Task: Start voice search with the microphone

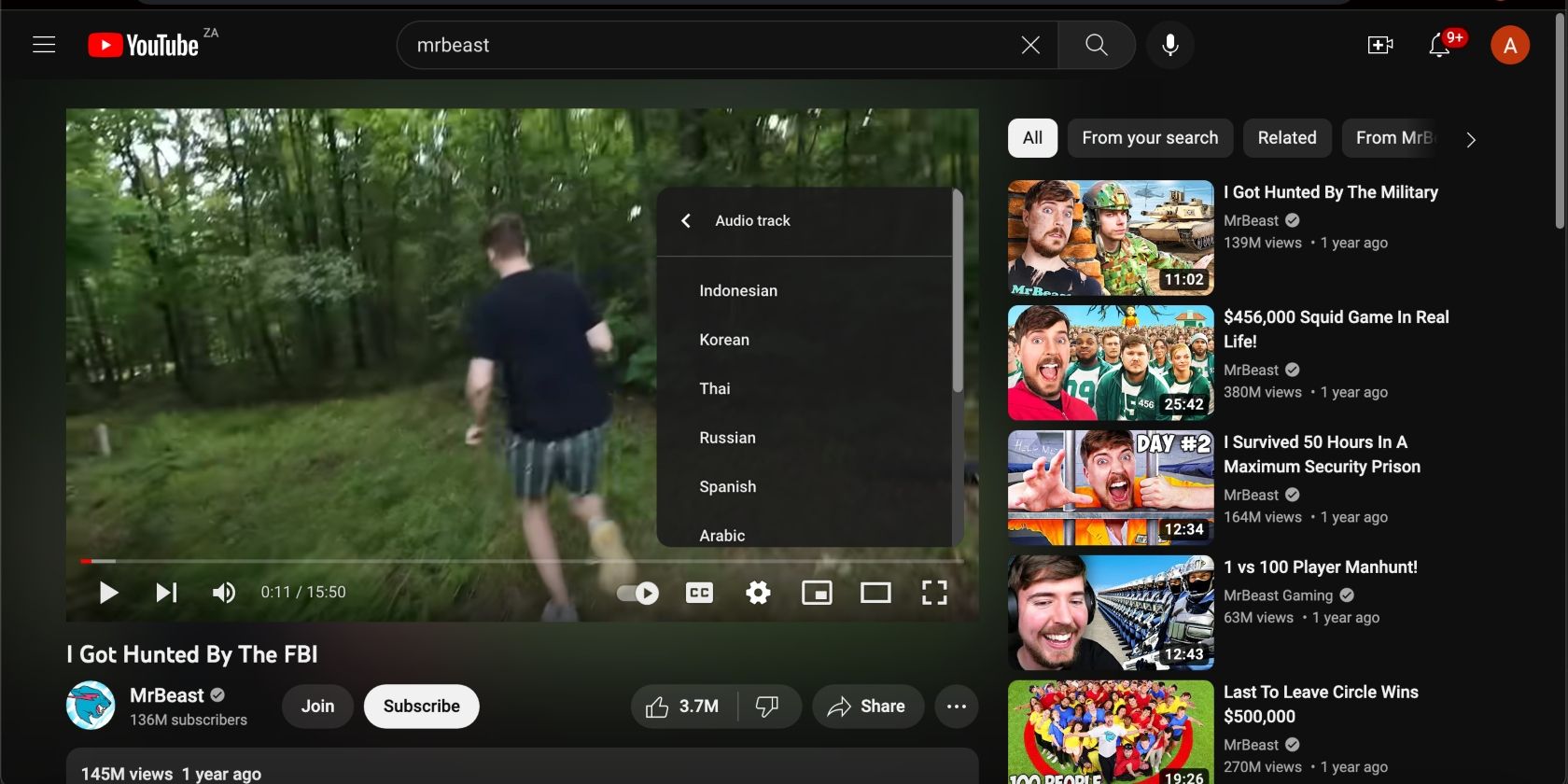Action: click(1170, 45)
